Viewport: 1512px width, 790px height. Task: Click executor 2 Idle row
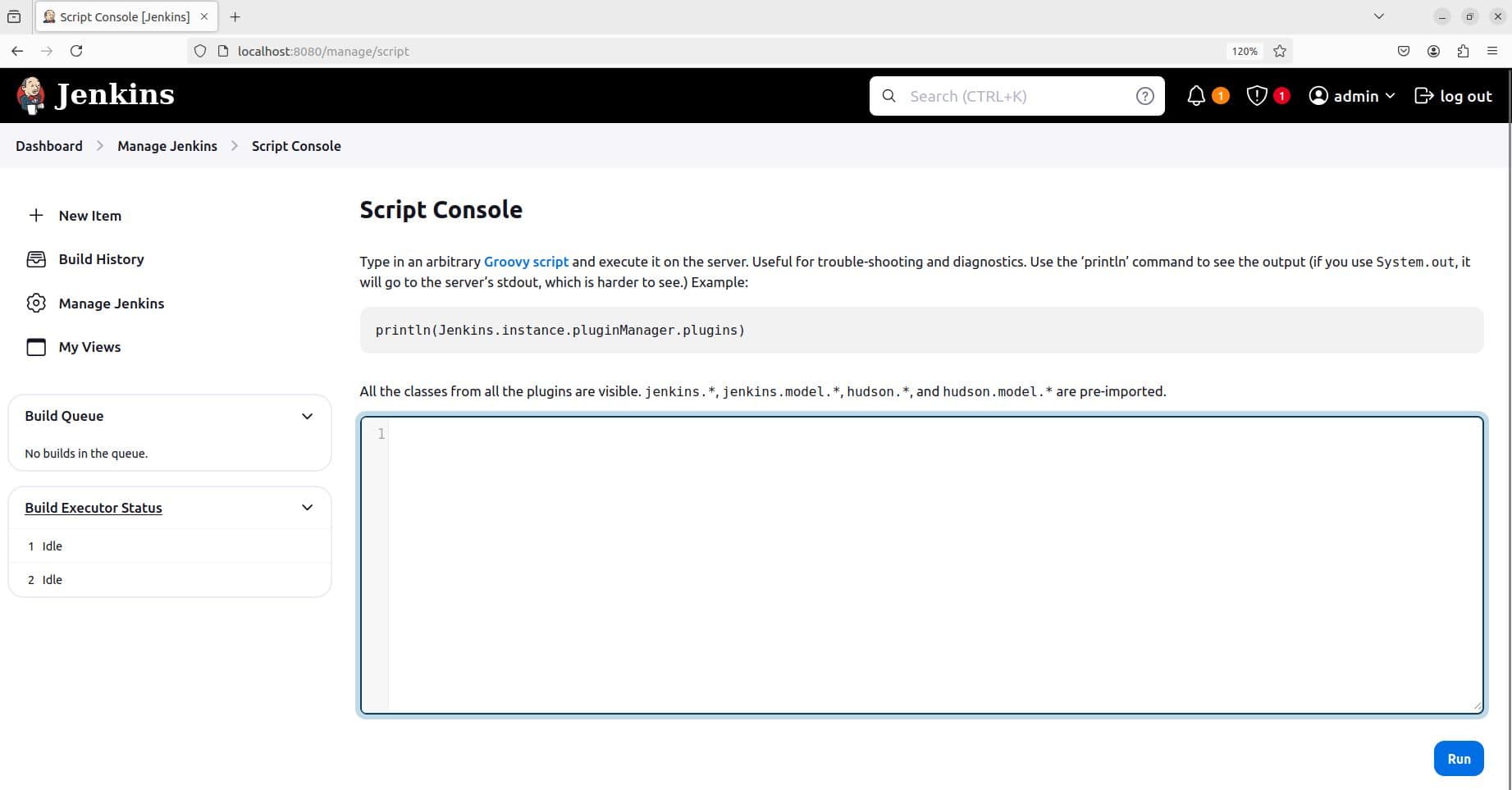pyautogui.click(x=169, y=580)
